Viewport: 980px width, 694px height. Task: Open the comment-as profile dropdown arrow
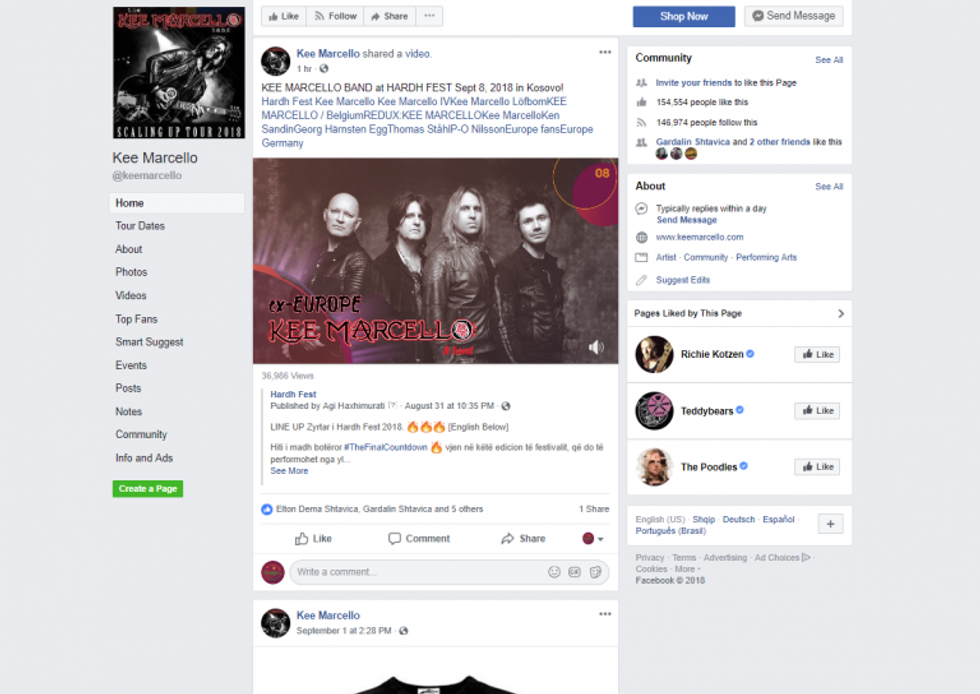tap(593, 539)
